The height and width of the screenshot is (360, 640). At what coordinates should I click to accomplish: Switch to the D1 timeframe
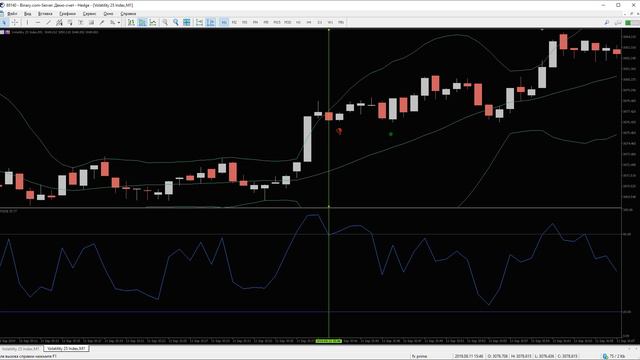coord(320,22)
